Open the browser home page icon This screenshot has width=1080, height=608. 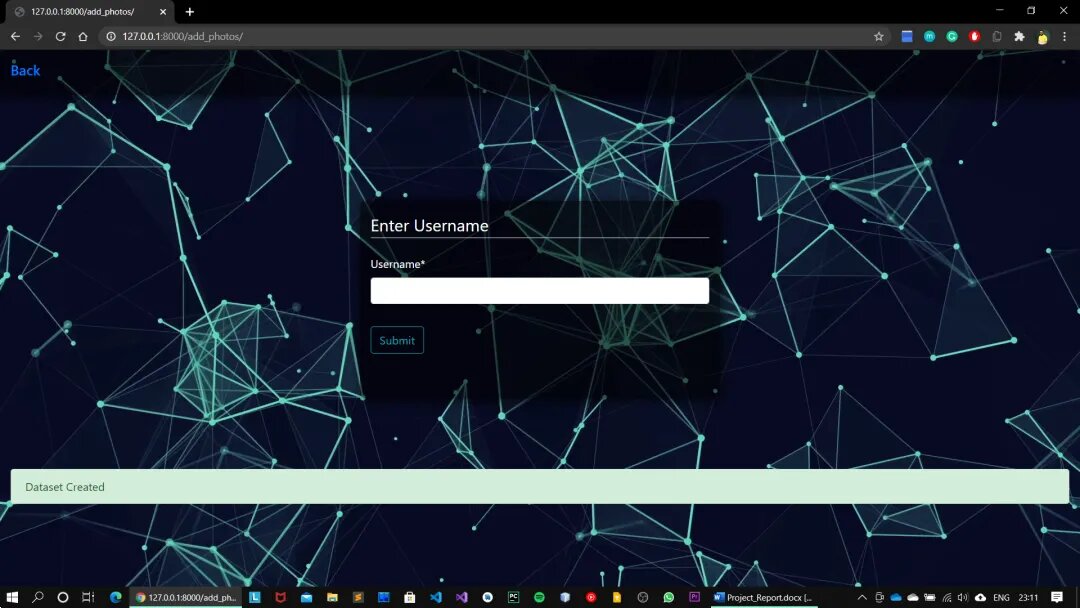[83, 36]
